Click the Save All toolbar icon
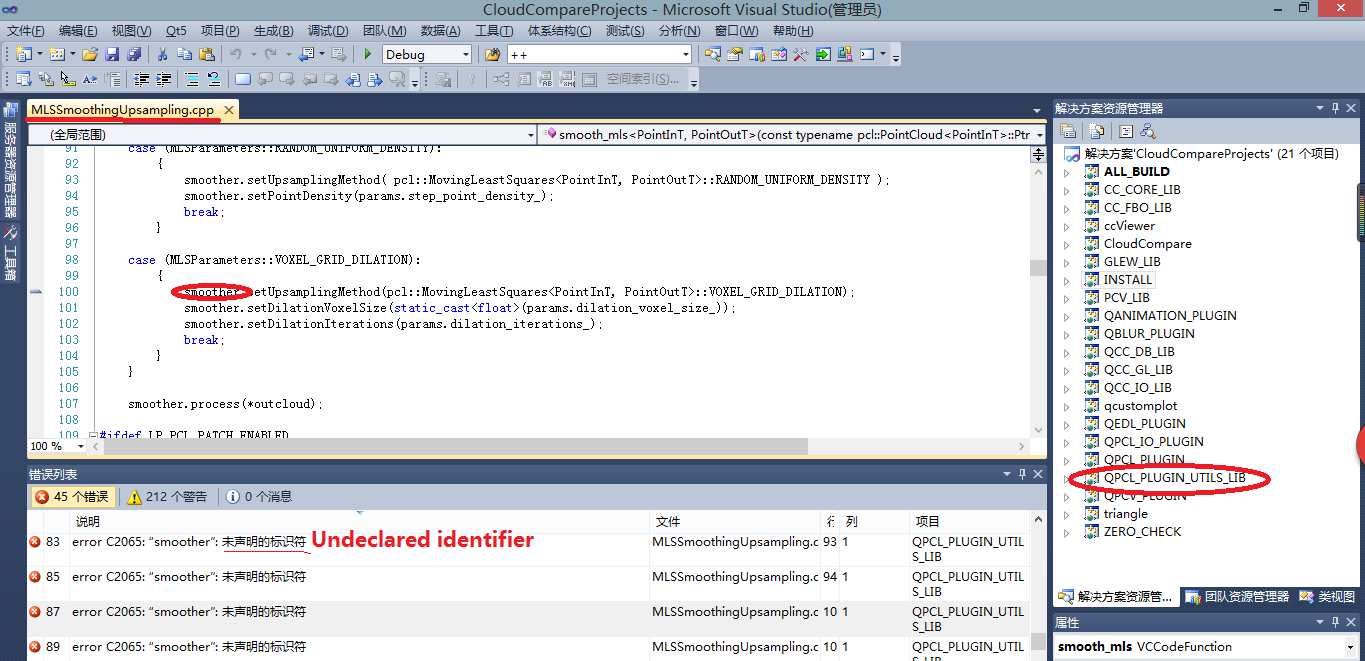This screenshot has width=1365, height=661. coord(133,54)
